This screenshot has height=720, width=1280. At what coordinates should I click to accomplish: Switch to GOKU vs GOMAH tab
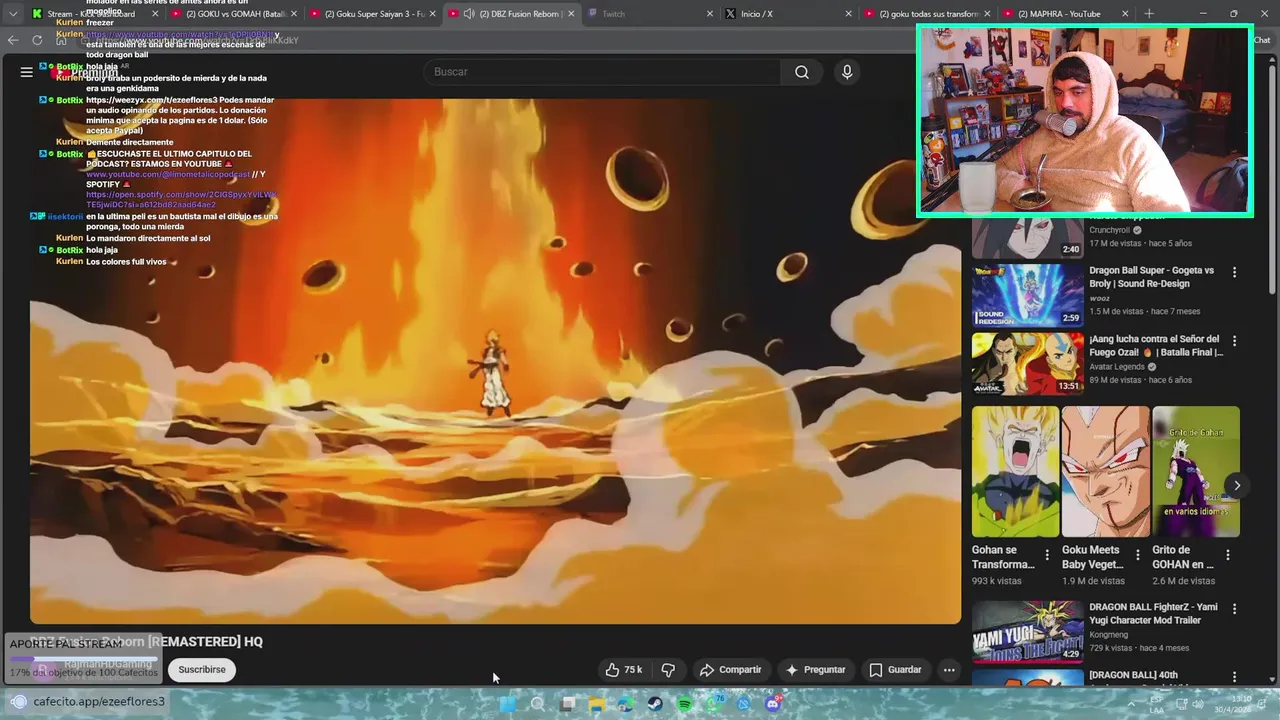click(x=235, y=14)
